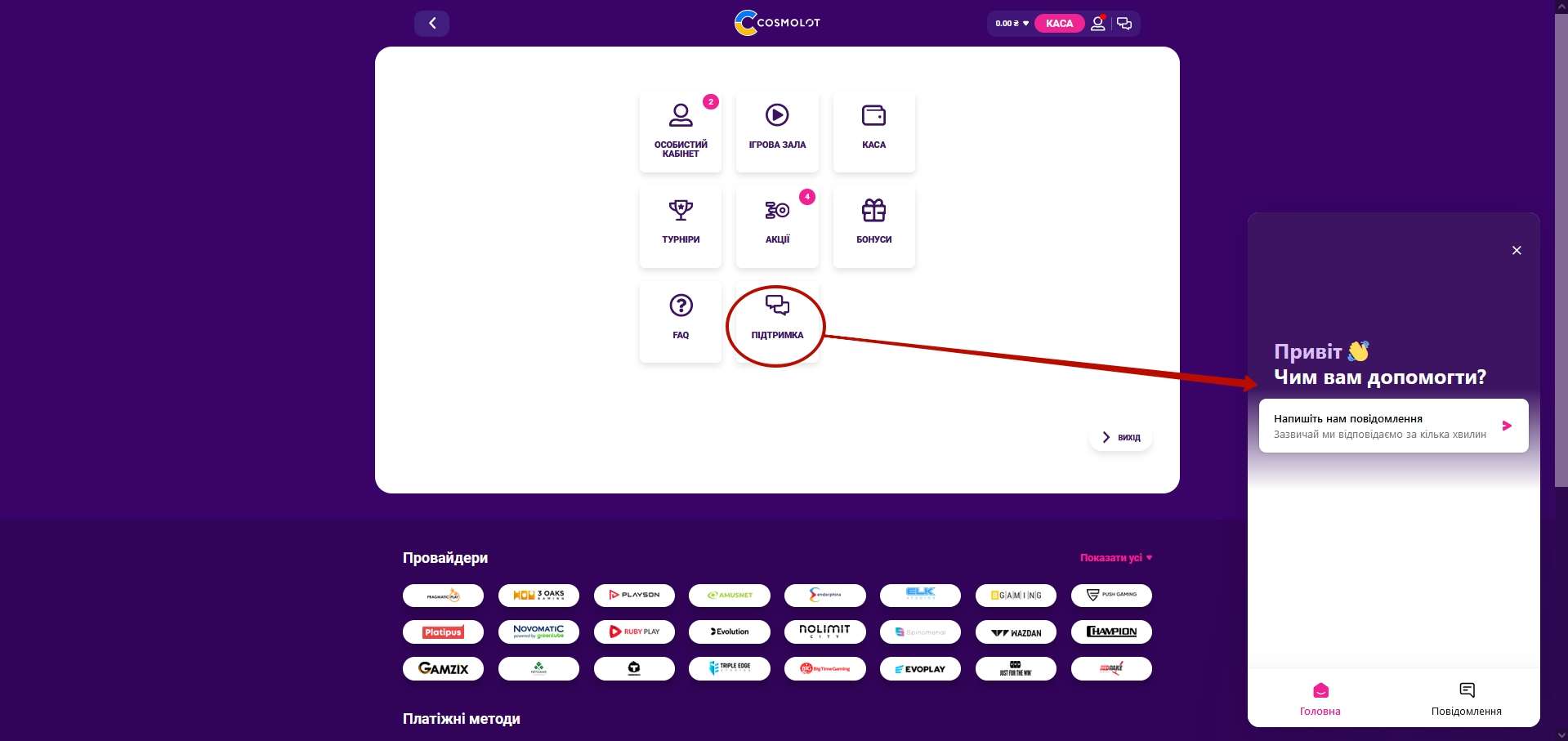Click the header chat bubbles icon
Image resolution: width=1568 pixels, height=741 pixels.
1124,24
